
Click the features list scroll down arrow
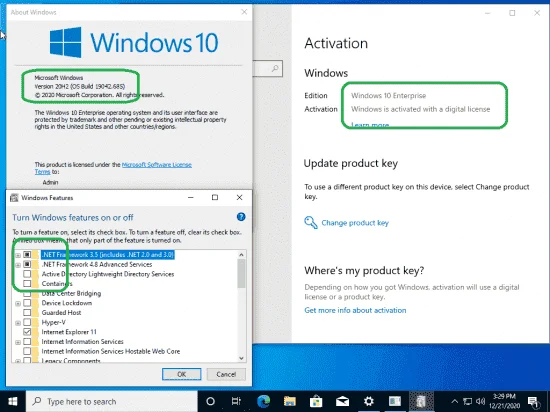(x=241, y=358)
